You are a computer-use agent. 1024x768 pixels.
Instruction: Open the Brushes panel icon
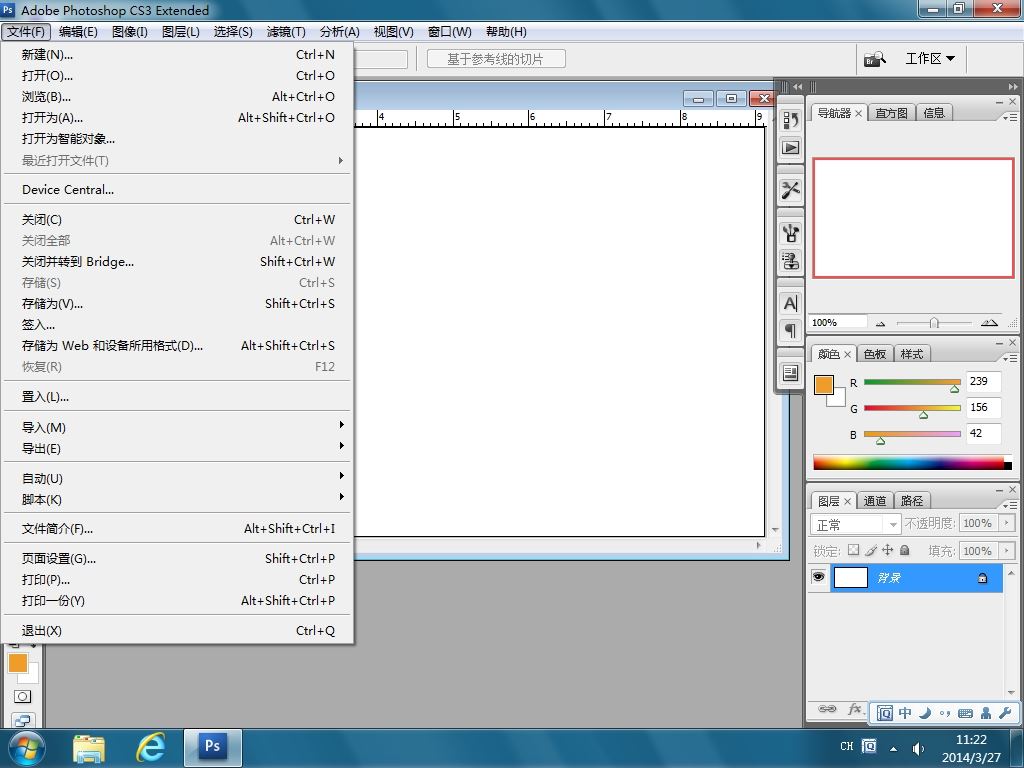pyautogui.click(x=790, y=232)
